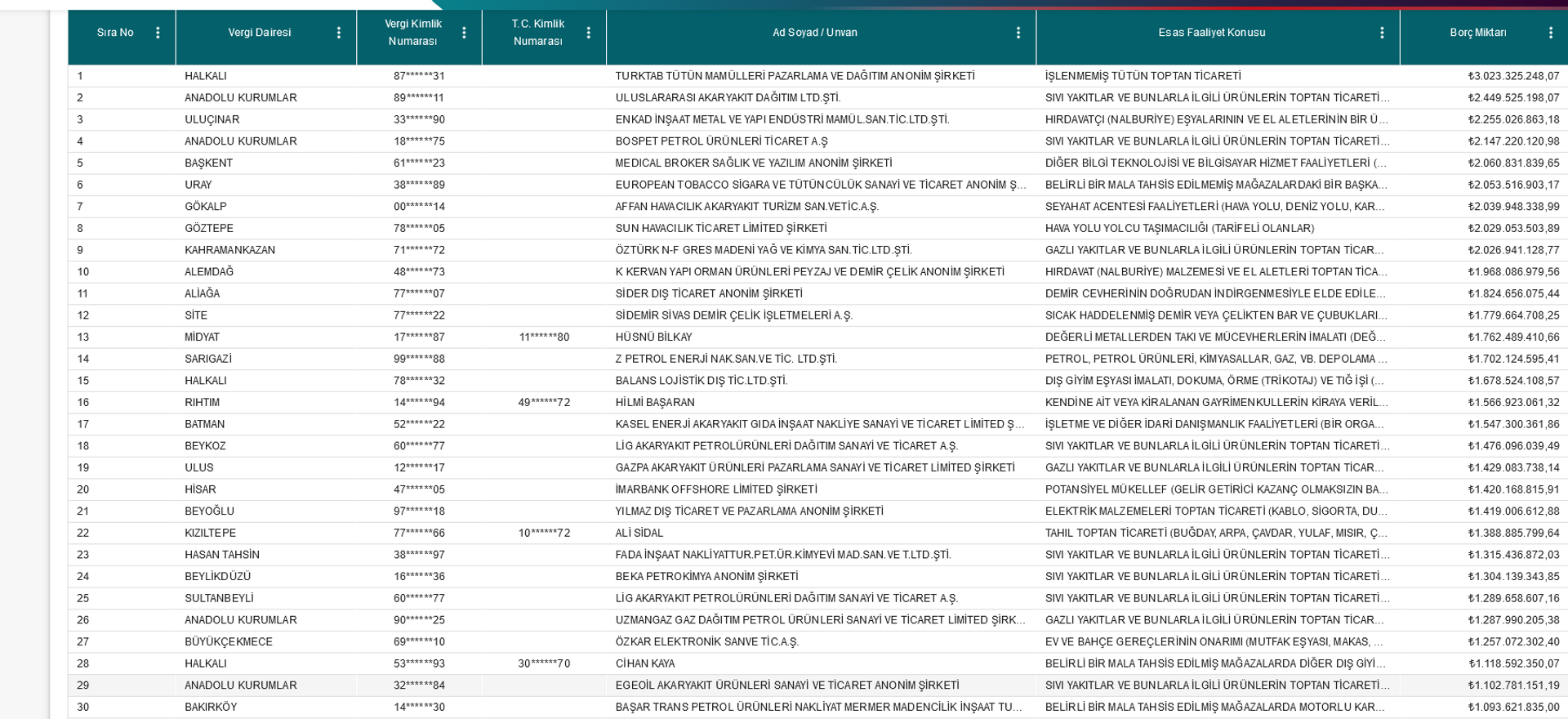Click BAŞAR TRANS PETROL ÜRÜNLERİ cell

(x=821, y=708)
